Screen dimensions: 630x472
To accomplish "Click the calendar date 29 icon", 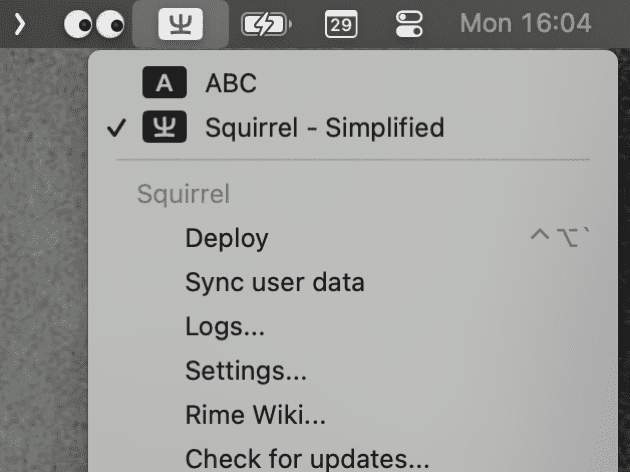I will point(341,23).
